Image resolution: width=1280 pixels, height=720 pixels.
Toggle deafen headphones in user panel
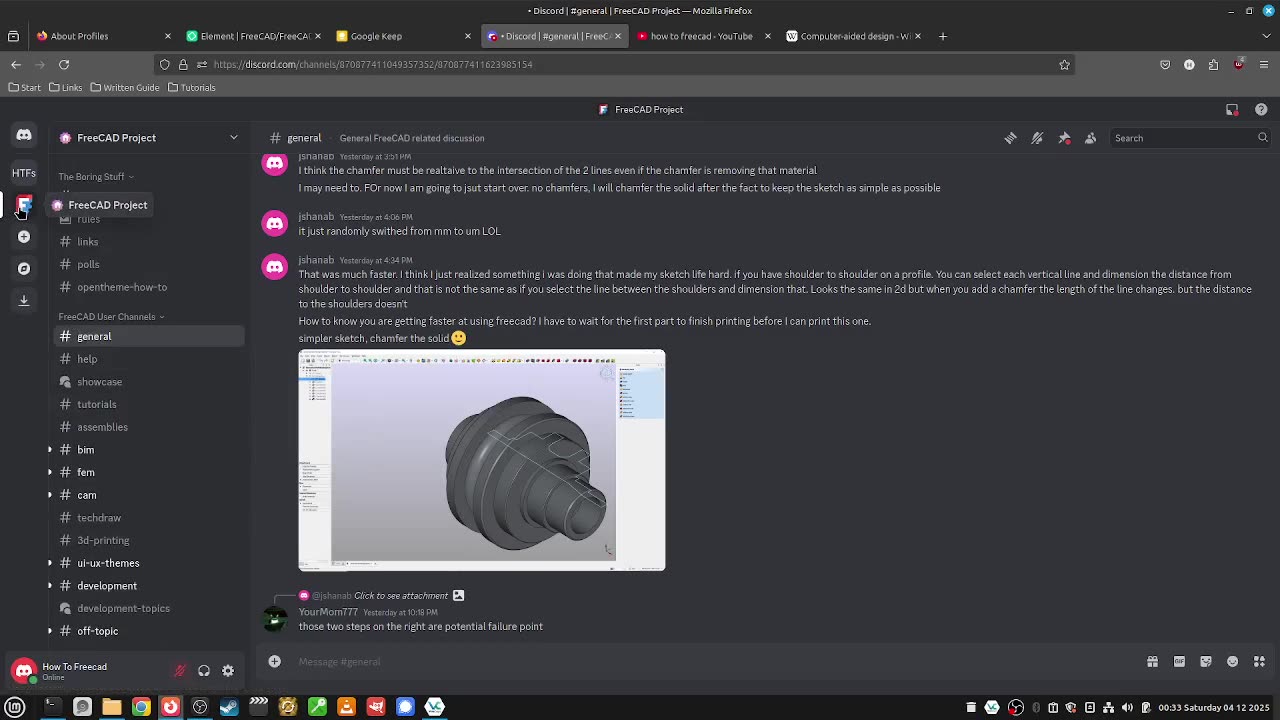coord(204,671)
